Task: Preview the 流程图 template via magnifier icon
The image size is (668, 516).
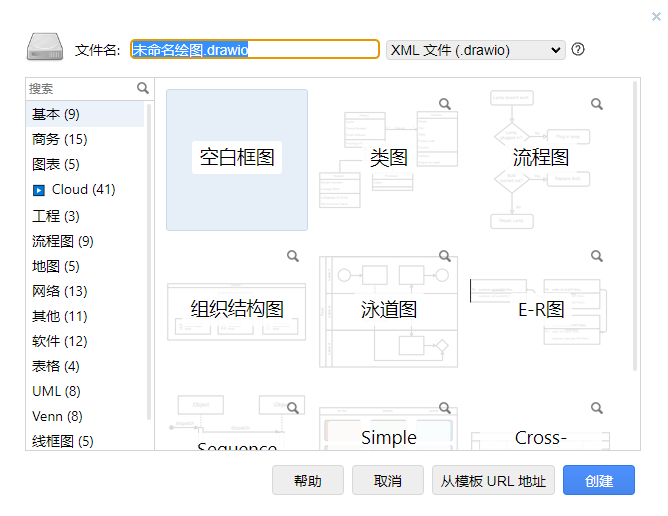Action: tap(597, 104)
